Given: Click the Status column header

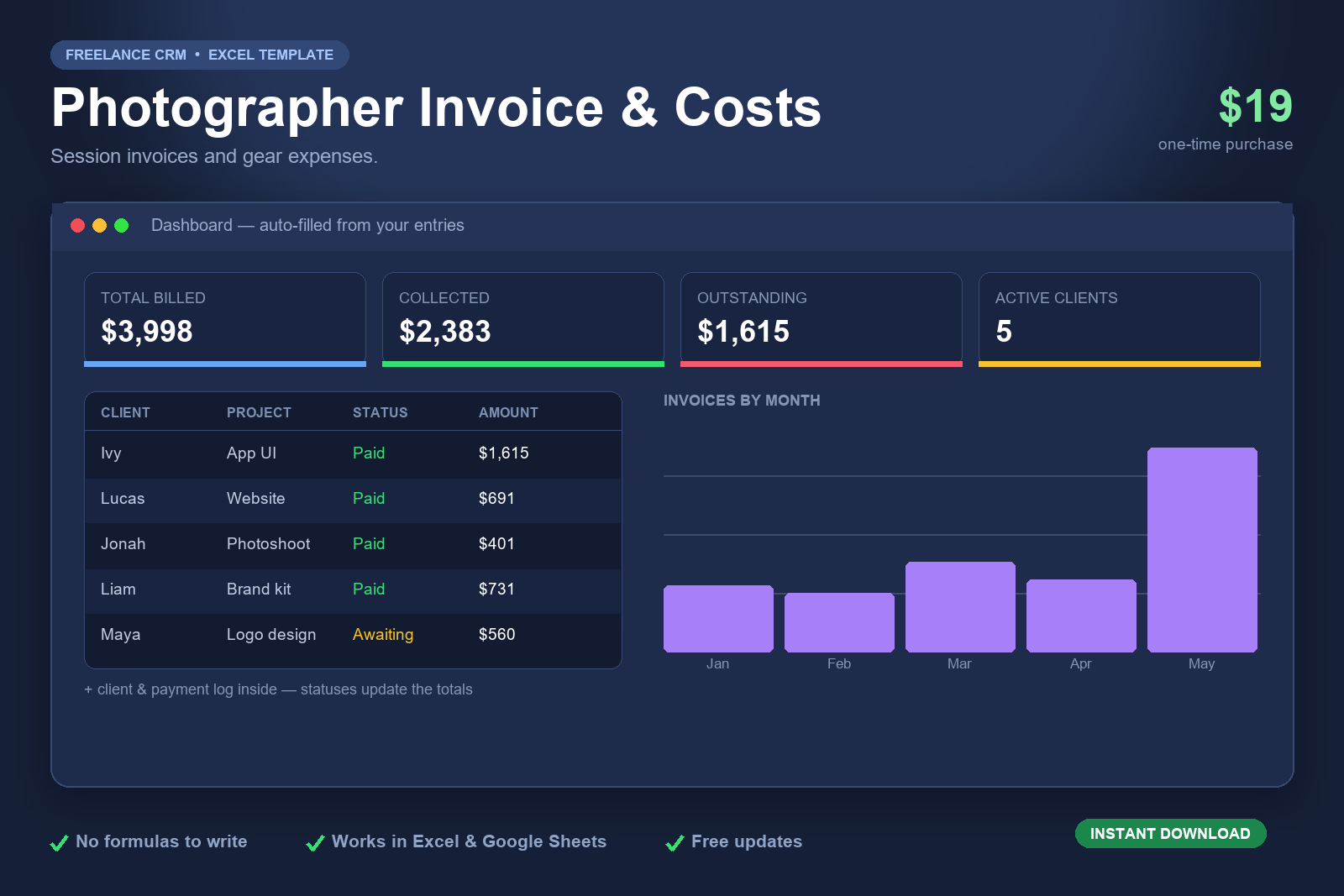Looking at the screenshot, I should [380, 412].
